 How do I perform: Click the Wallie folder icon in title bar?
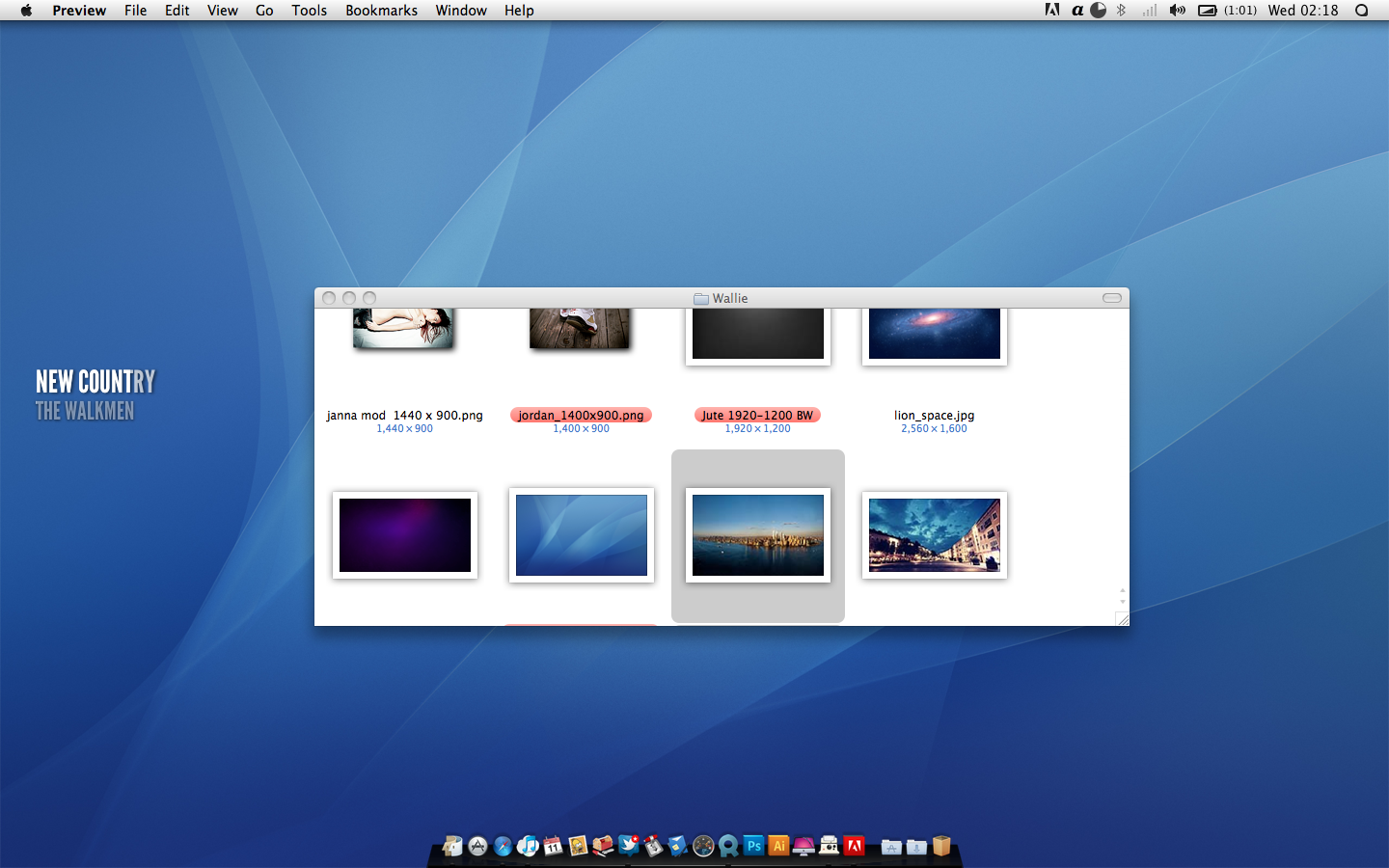click(x=701, y=298)
